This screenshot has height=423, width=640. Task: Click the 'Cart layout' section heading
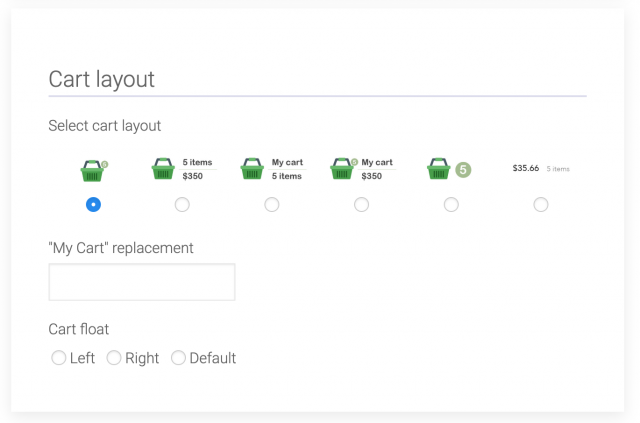101,80
